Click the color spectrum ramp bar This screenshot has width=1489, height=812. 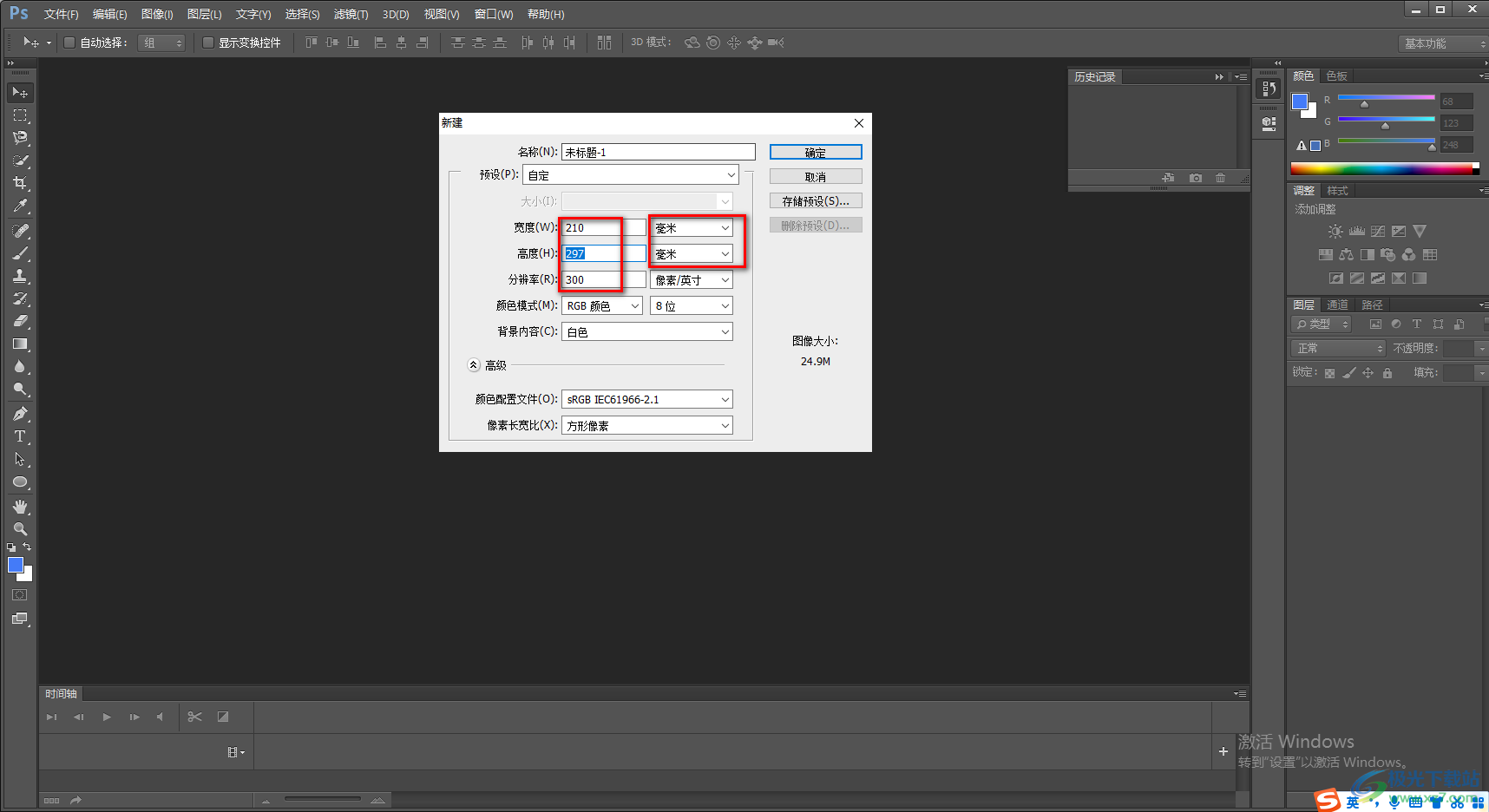pos(1385,168)
